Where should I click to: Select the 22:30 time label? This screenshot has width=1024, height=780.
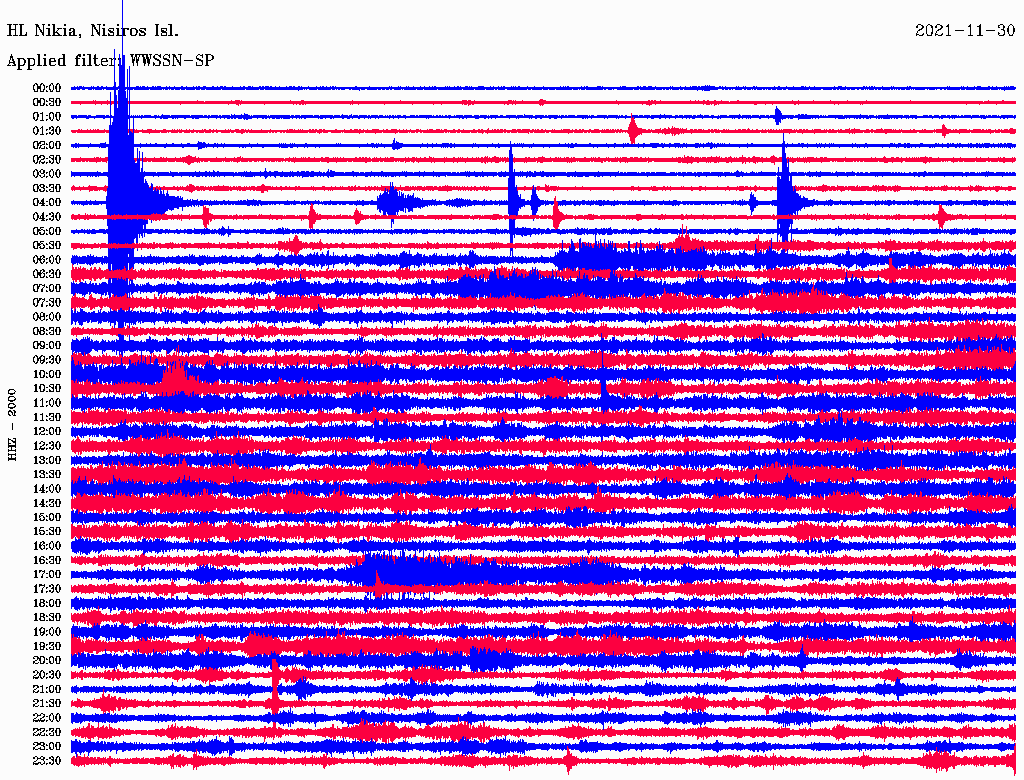[x=47, y=732]
